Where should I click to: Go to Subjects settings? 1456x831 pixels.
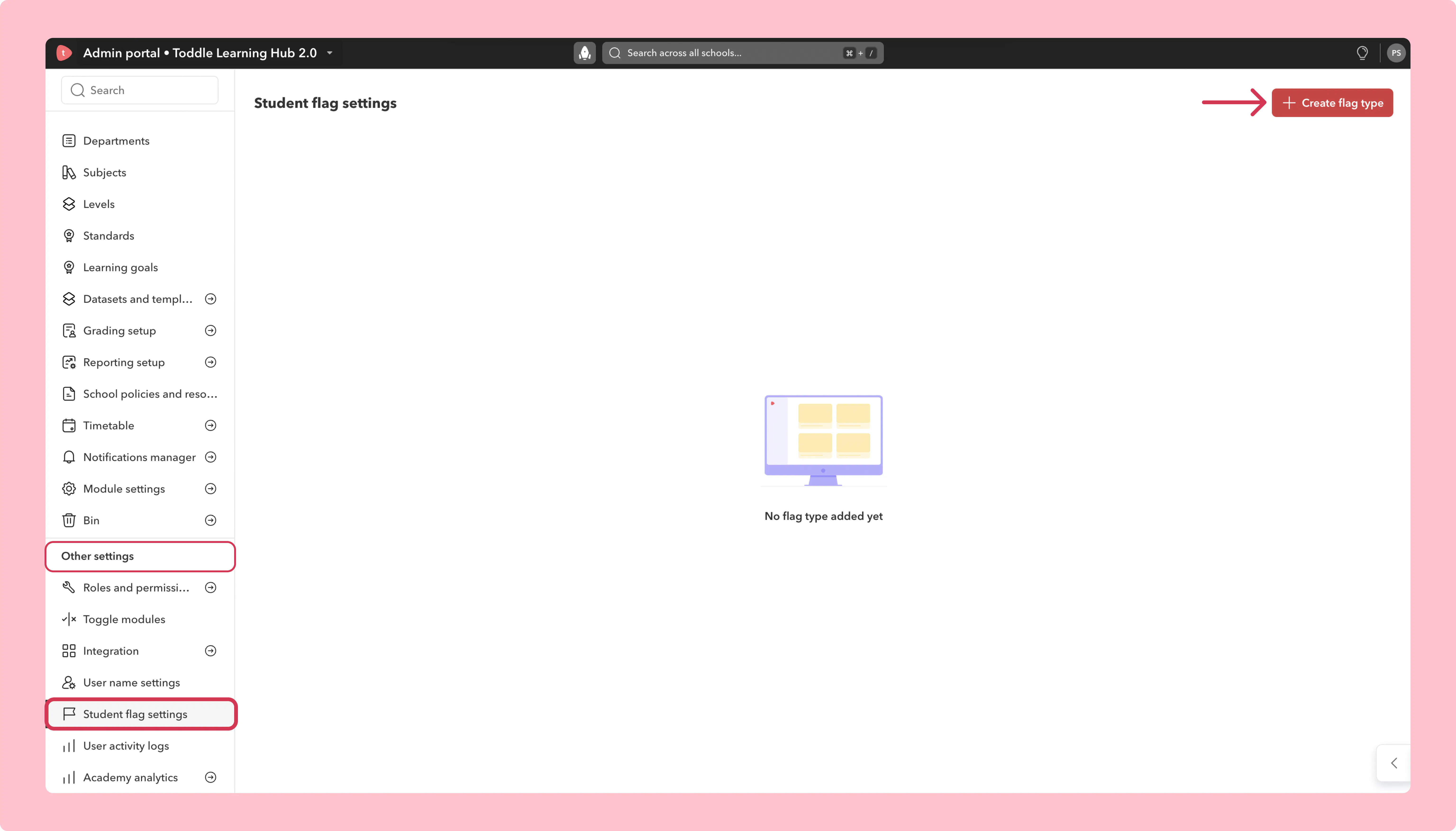pyautogui.click(x=140, y=172)
